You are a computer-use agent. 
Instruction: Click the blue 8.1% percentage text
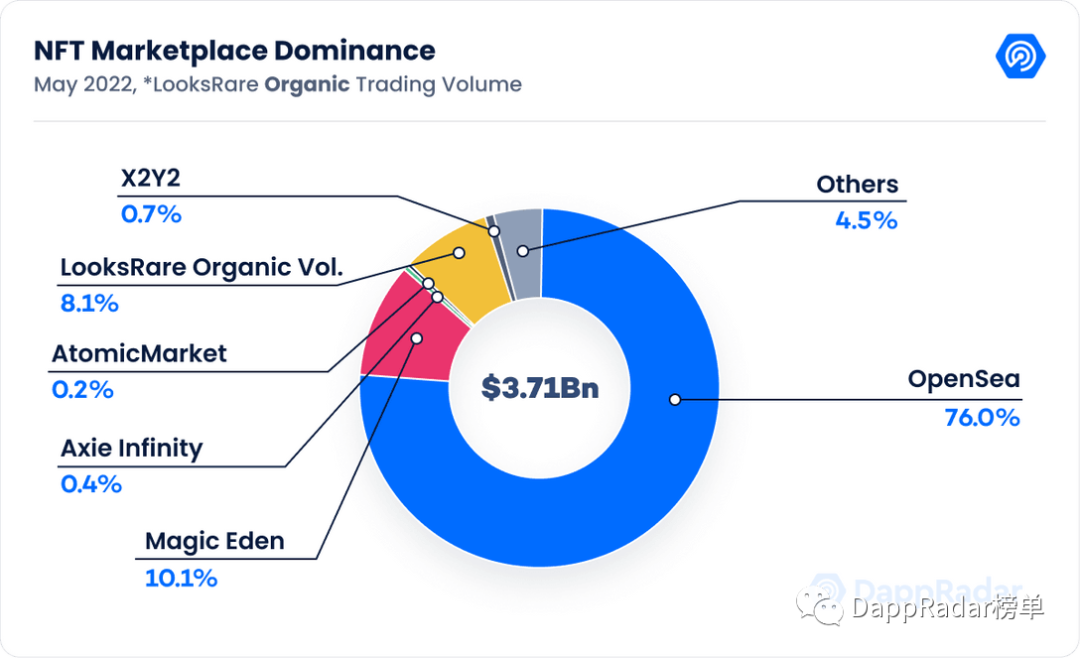coord(89,303)
